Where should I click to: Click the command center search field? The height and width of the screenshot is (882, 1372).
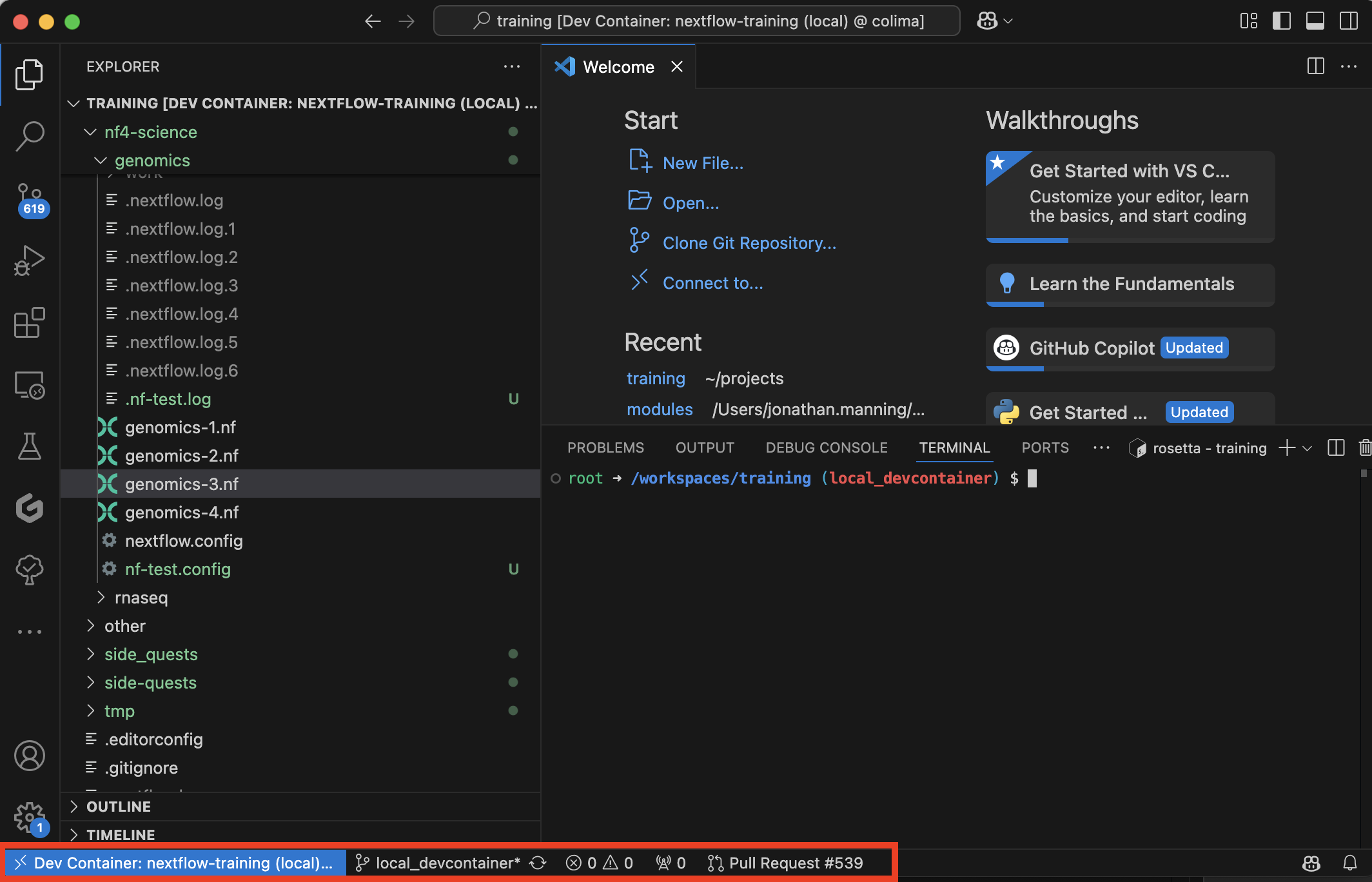pos(697,21)
